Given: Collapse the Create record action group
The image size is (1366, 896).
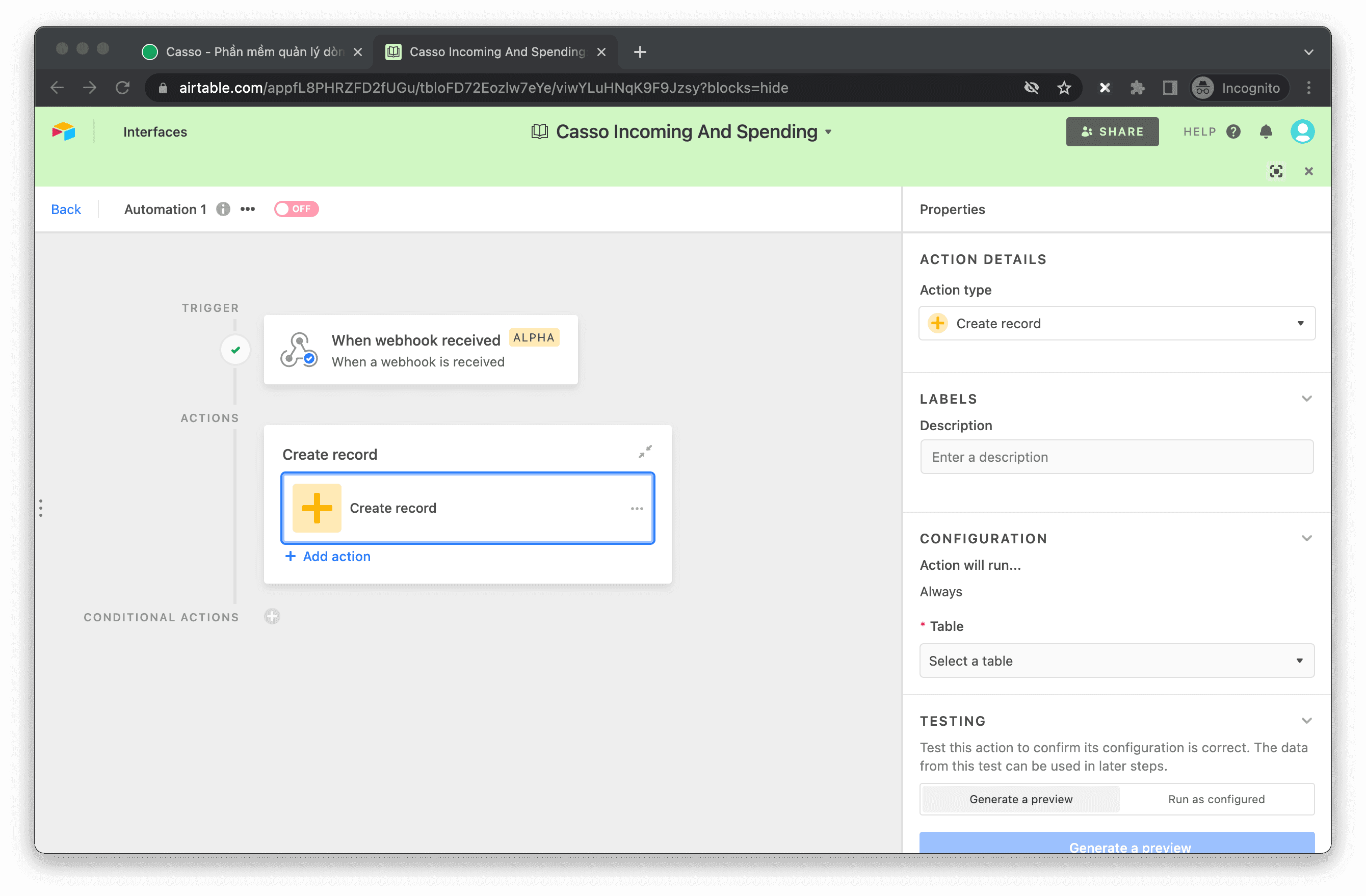Looking at the screenshot, I should (x=645, y=452).
